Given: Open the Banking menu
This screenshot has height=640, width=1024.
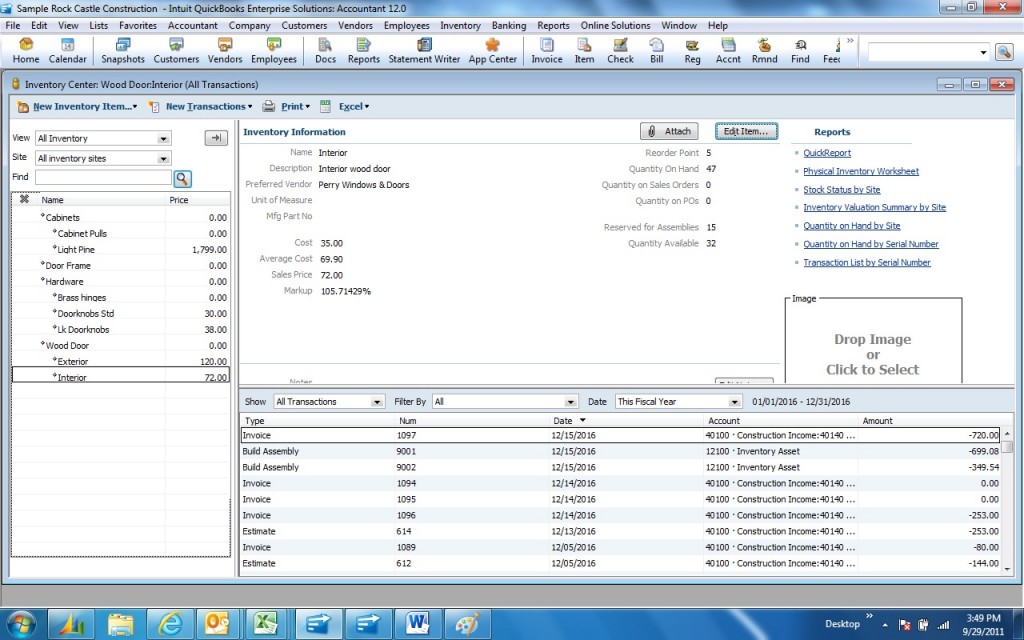Looking at the screenshot, I should 509,25.
